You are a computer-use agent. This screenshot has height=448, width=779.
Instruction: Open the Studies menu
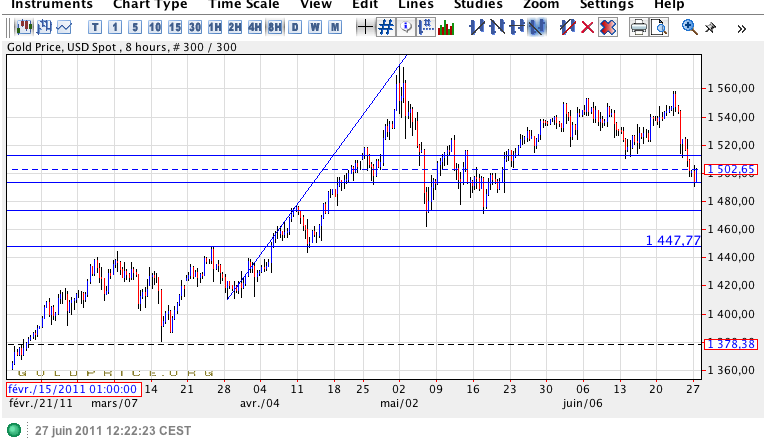[x=478, y=5]
